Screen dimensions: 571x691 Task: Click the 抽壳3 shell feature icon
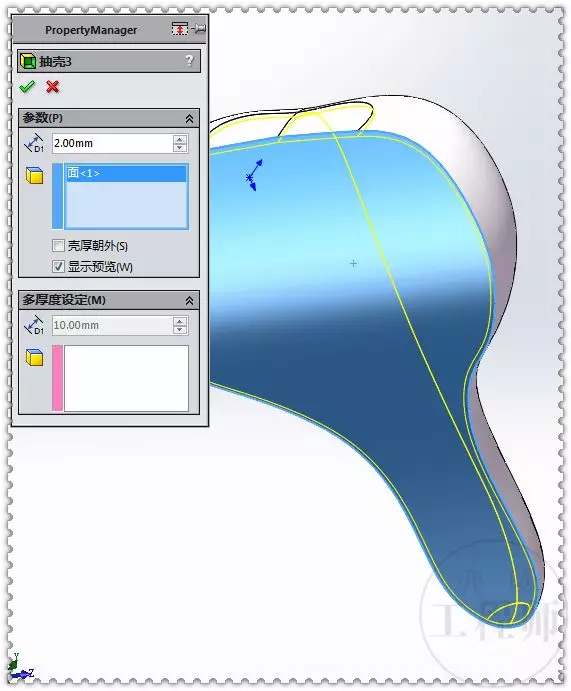click(28, 62)
